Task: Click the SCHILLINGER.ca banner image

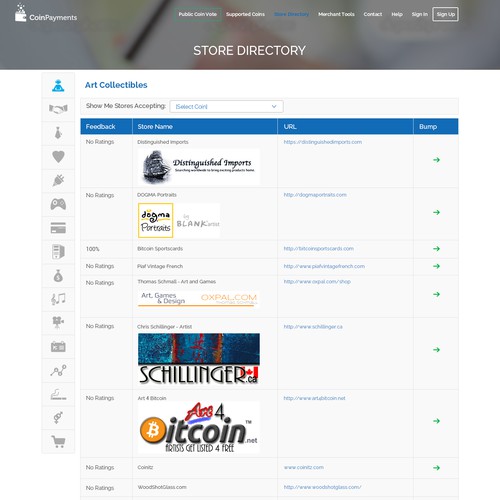Action: click(x=199, y=359)
